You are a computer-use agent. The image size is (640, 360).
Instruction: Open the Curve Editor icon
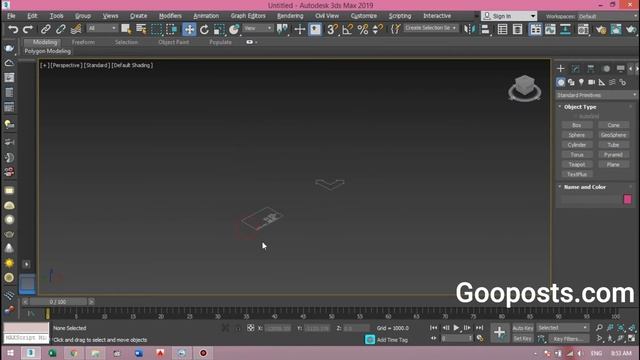click(550, 29)
